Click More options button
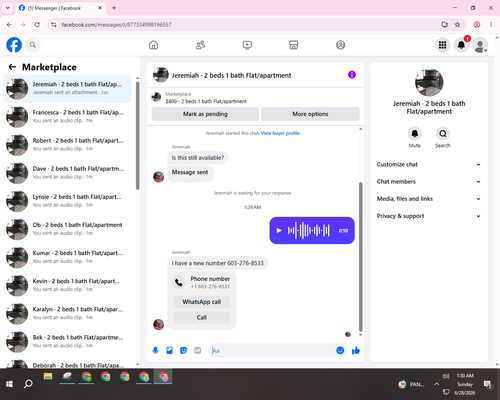 [310, 114]
